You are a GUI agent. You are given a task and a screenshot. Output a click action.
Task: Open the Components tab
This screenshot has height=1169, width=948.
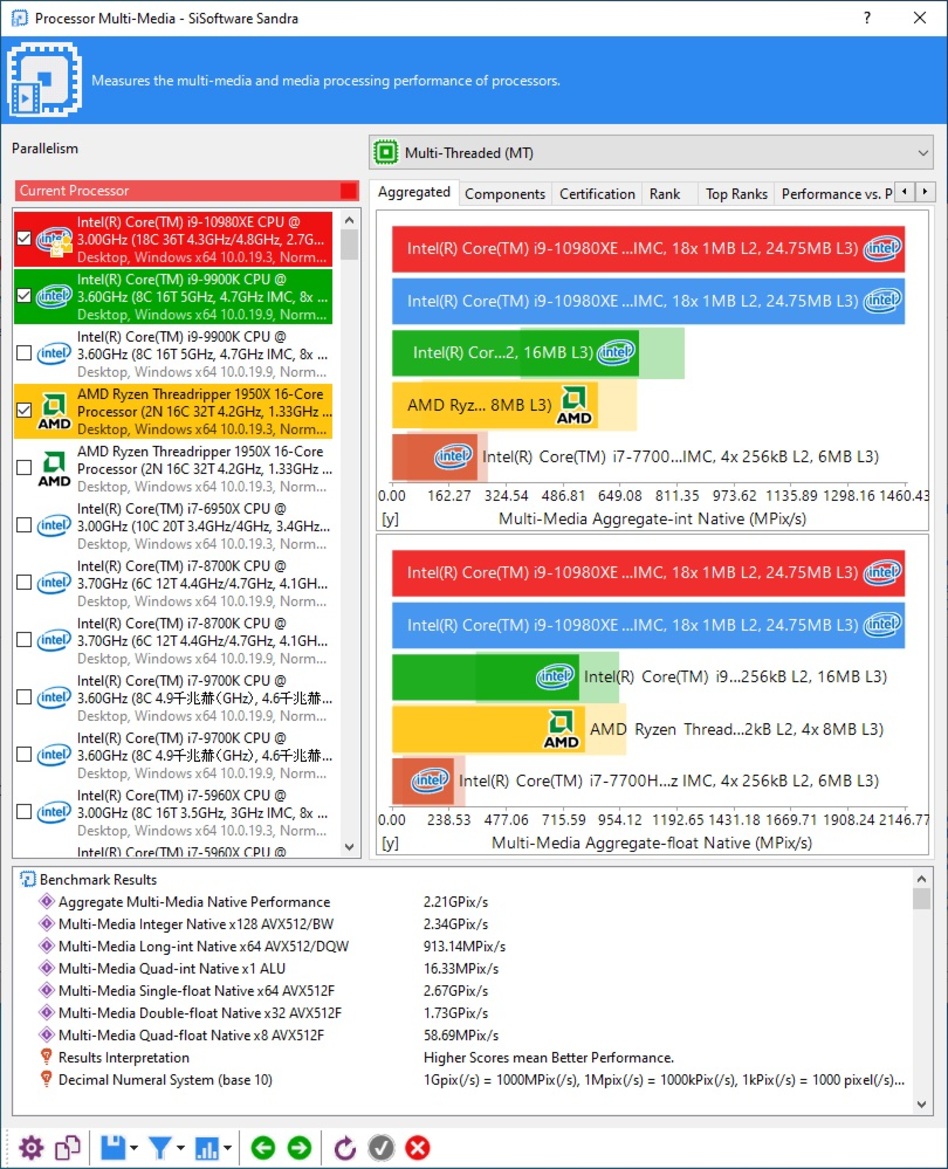[505, 194]
